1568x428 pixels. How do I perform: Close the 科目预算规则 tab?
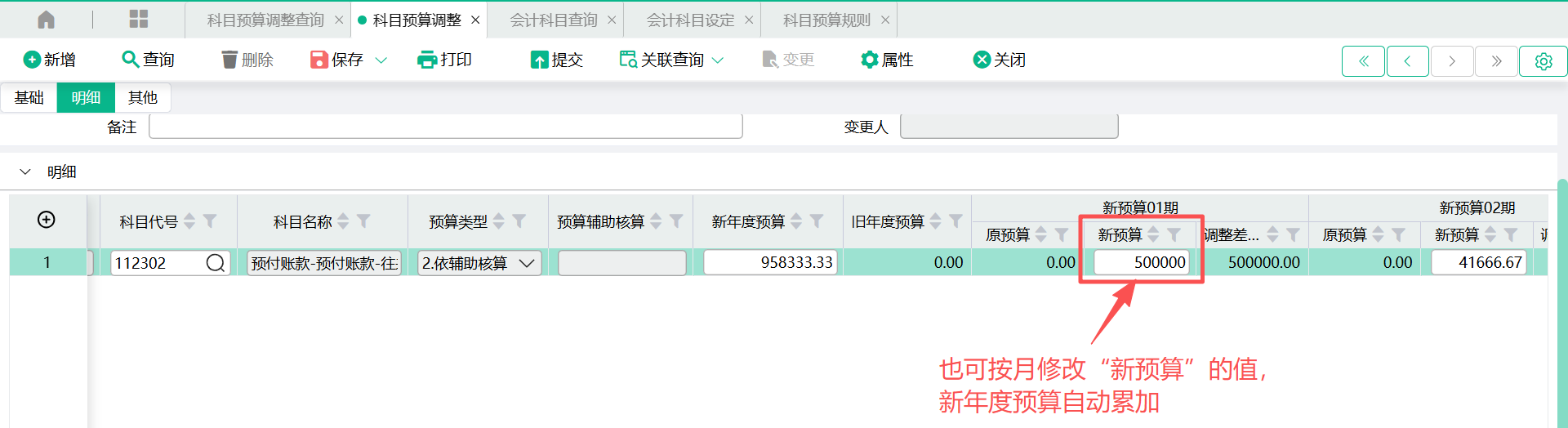click(885, 20)
